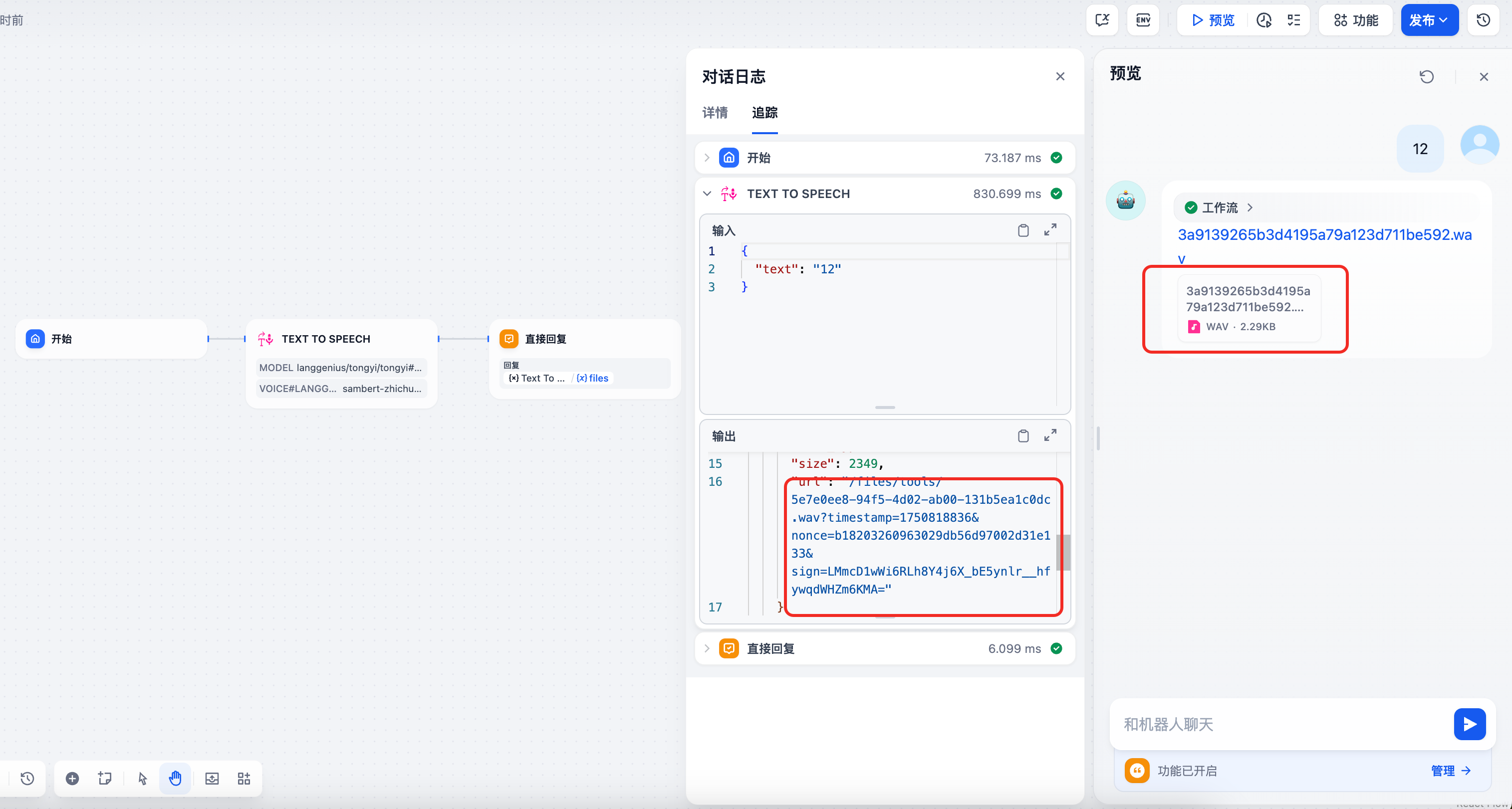Copy the TEXT TO SPEECH input JSON
This screenshot has width=1512, height=809.
point(1023,229)
